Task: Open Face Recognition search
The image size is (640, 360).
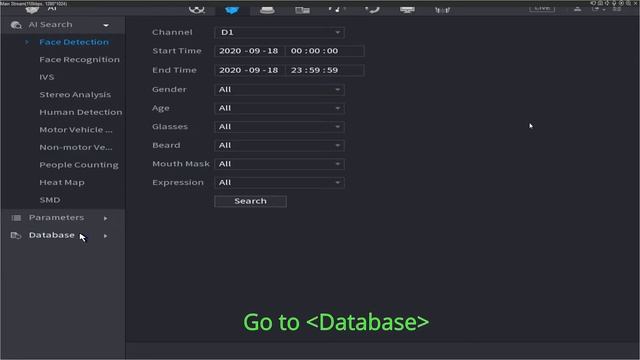Action: [80, 60]
